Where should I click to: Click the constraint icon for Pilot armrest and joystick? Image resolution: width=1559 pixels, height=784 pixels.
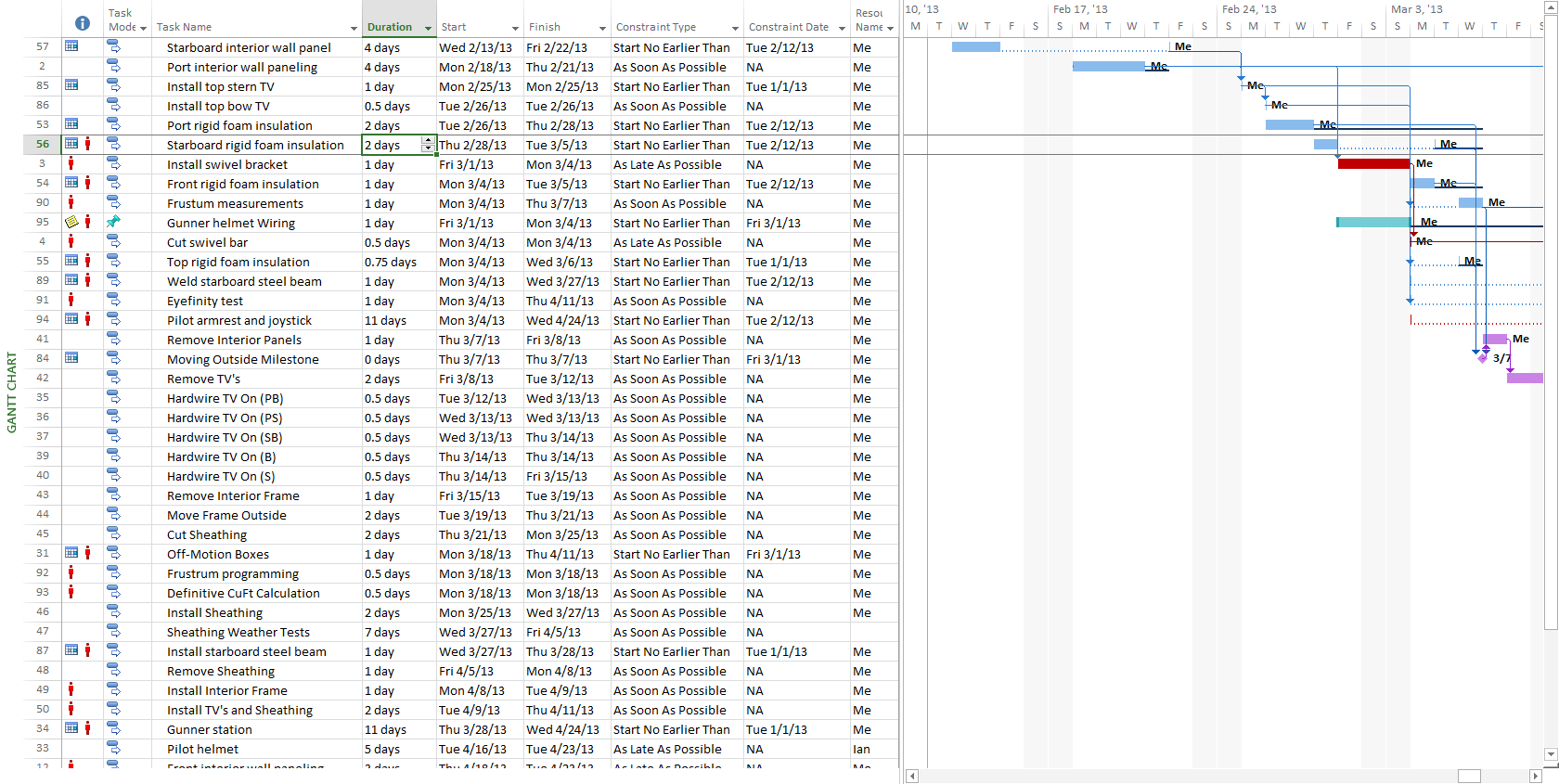pos(71,319)
